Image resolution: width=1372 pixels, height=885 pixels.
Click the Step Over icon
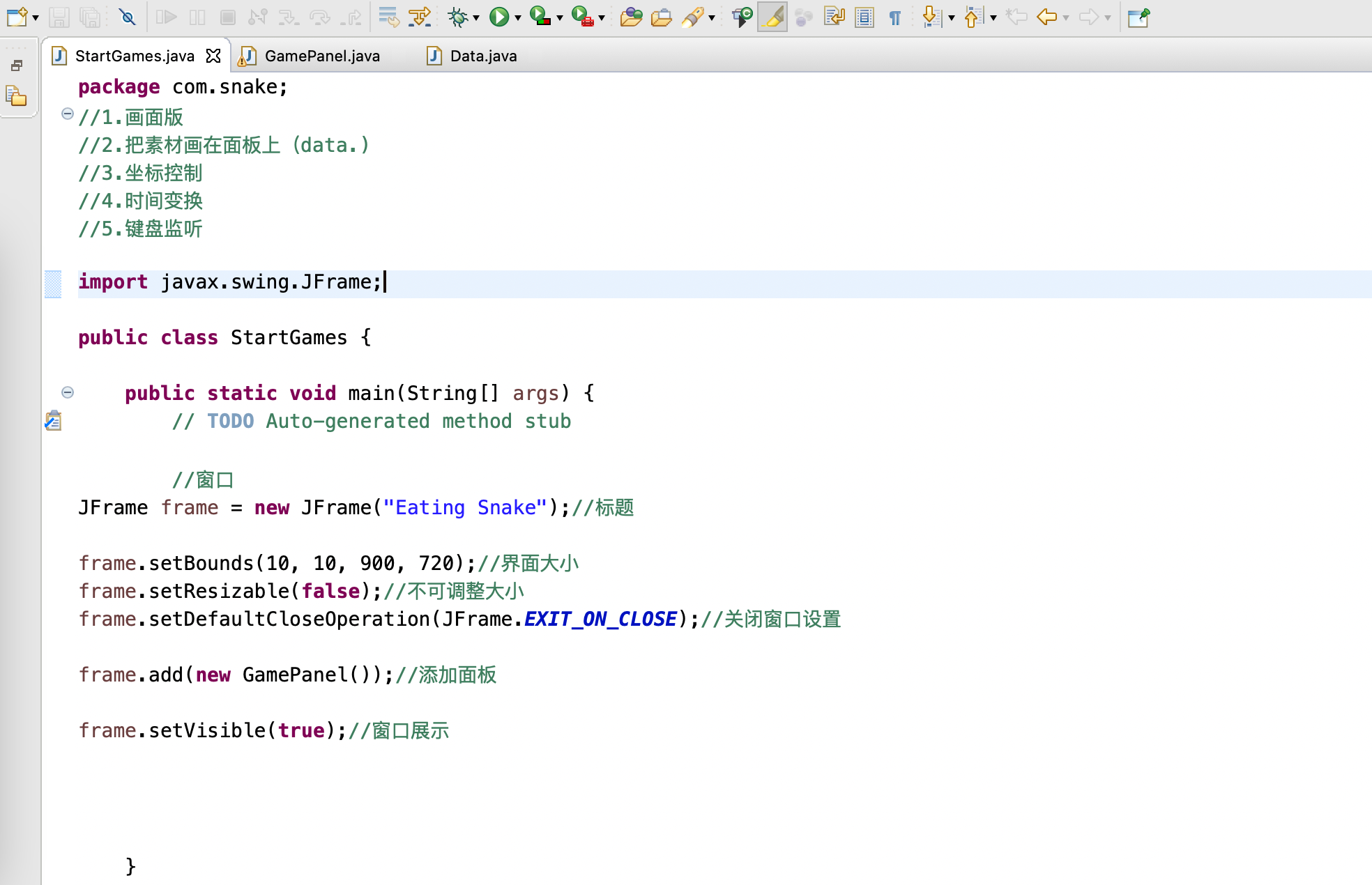(x=319, y=17)
